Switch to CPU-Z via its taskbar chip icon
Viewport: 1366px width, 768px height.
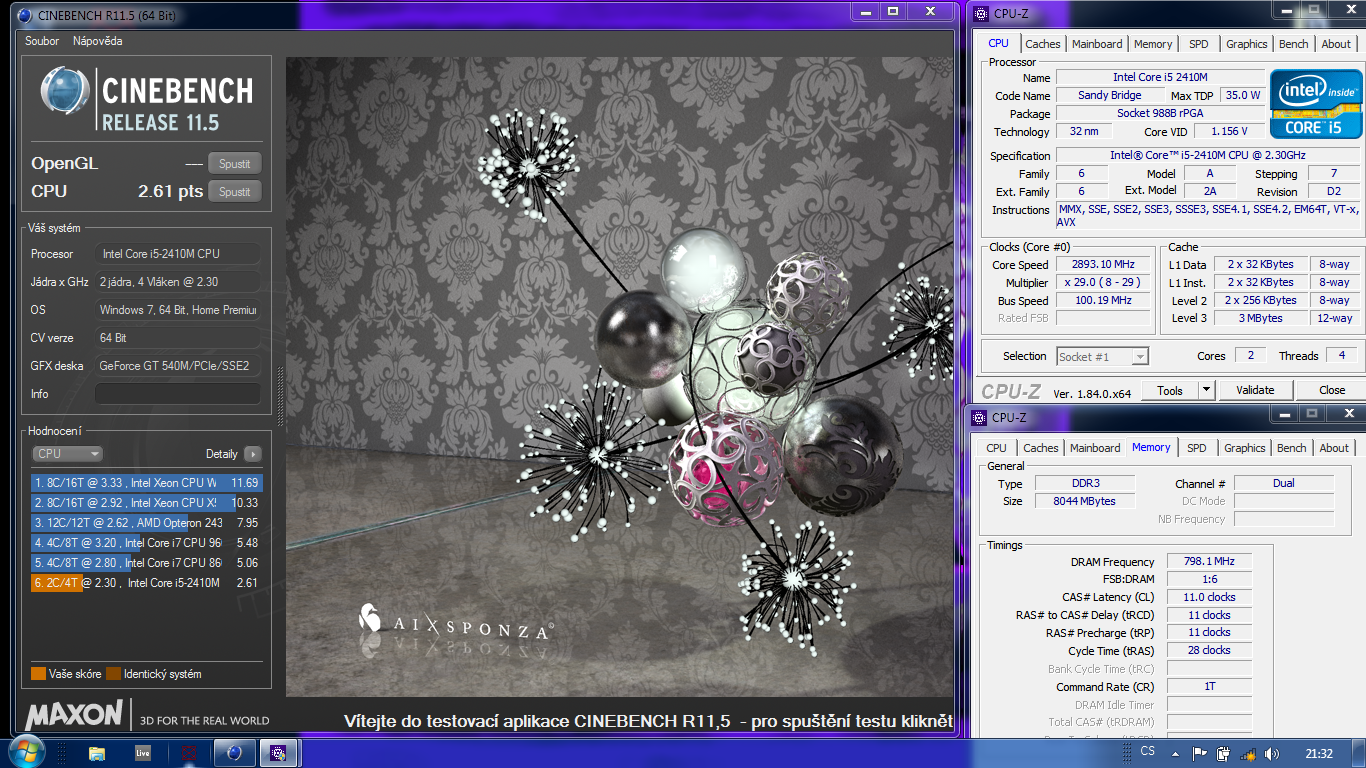280,753
